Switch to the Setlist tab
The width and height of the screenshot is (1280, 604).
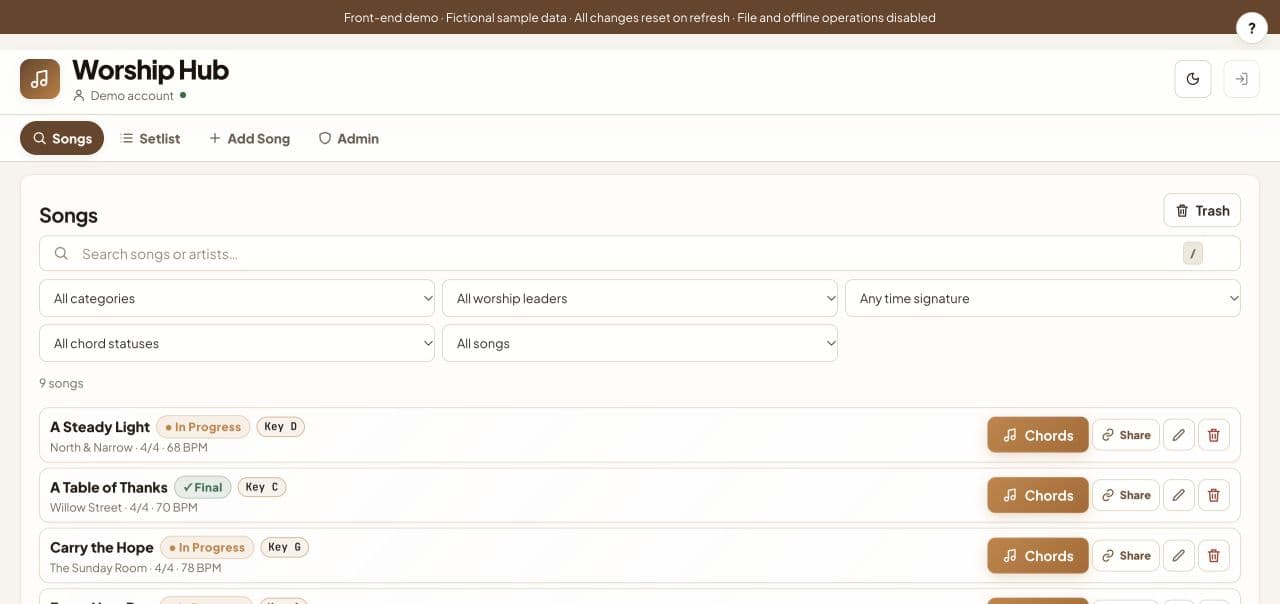(x=150, y=138)
